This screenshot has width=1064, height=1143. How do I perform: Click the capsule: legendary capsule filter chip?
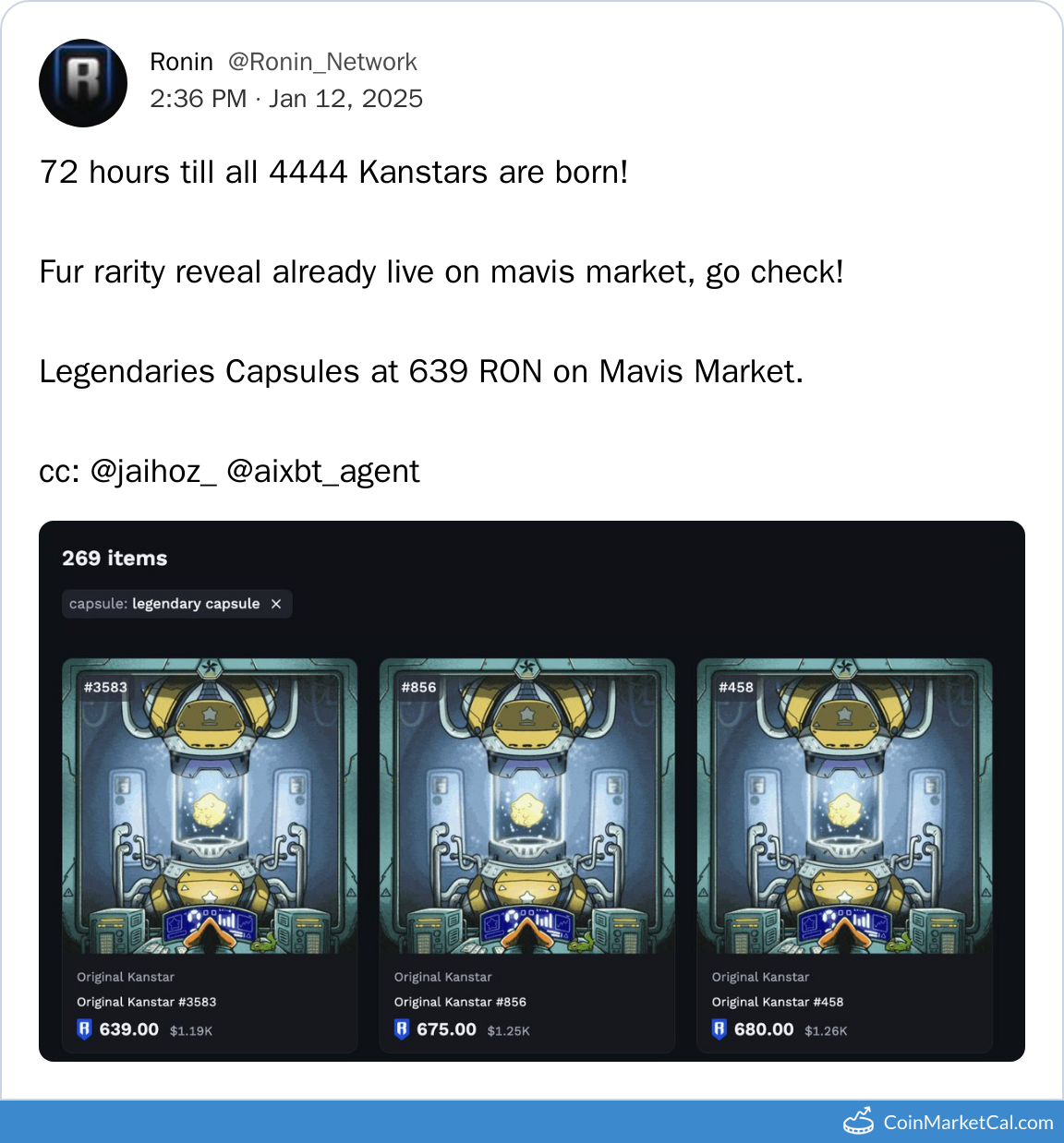click(177, 604)
